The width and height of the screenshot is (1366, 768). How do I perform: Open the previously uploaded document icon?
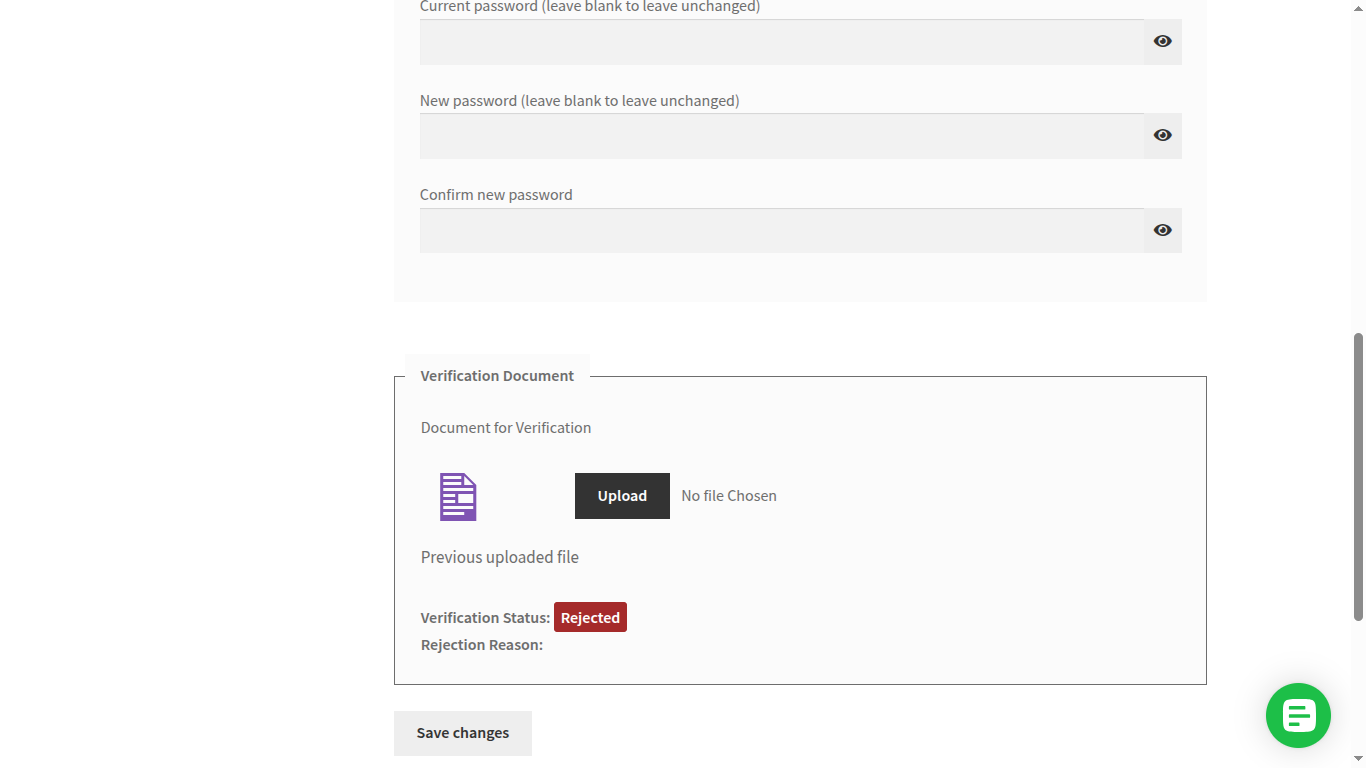tap(458, 497)
